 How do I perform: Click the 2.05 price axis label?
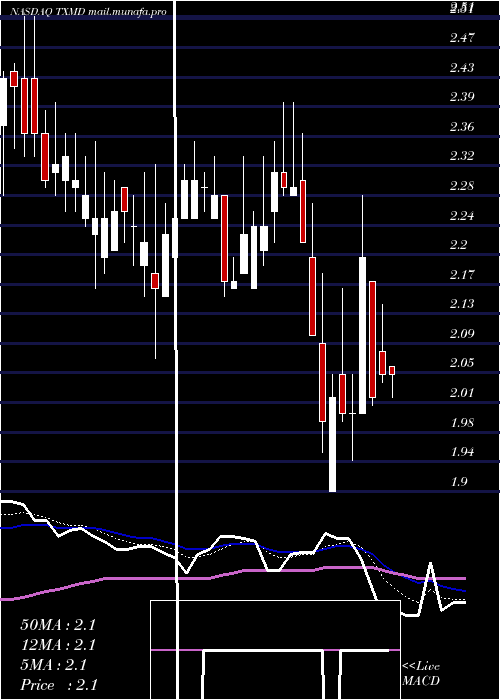(x=462, y=363)
